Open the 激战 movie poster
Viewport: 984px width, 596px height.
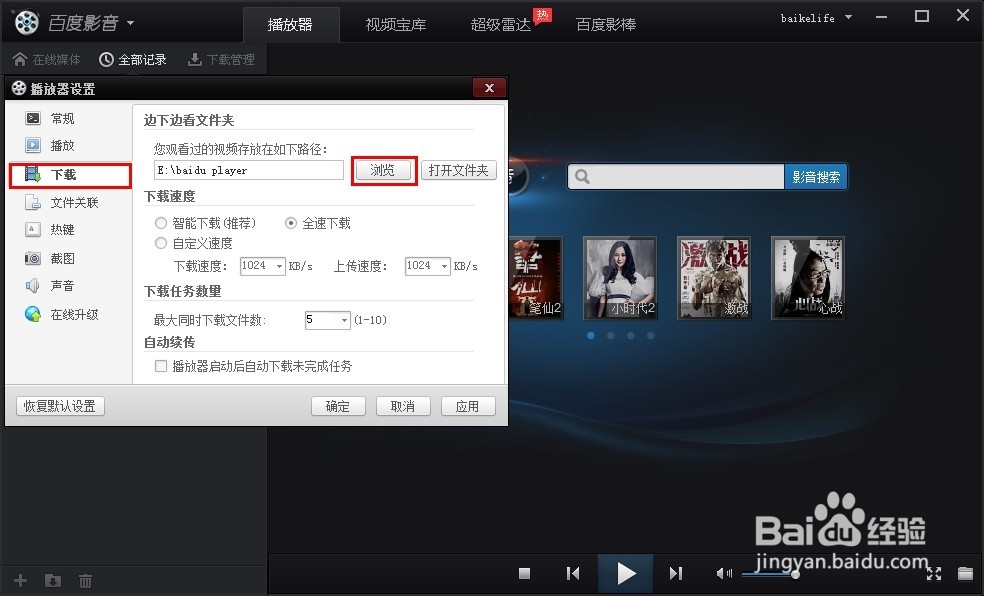pyautogui.click(x=714, y=278)
